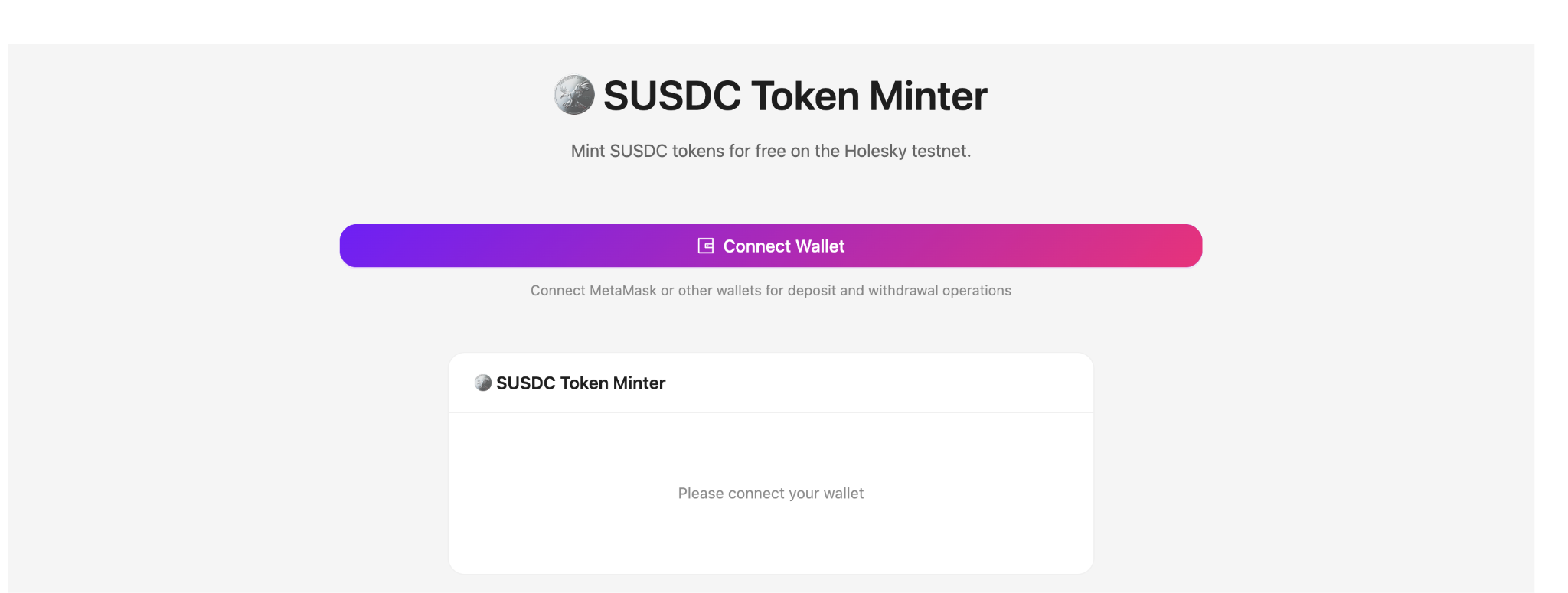
Task: Click the word "Minter" in the card header
Action: [639, 383]
